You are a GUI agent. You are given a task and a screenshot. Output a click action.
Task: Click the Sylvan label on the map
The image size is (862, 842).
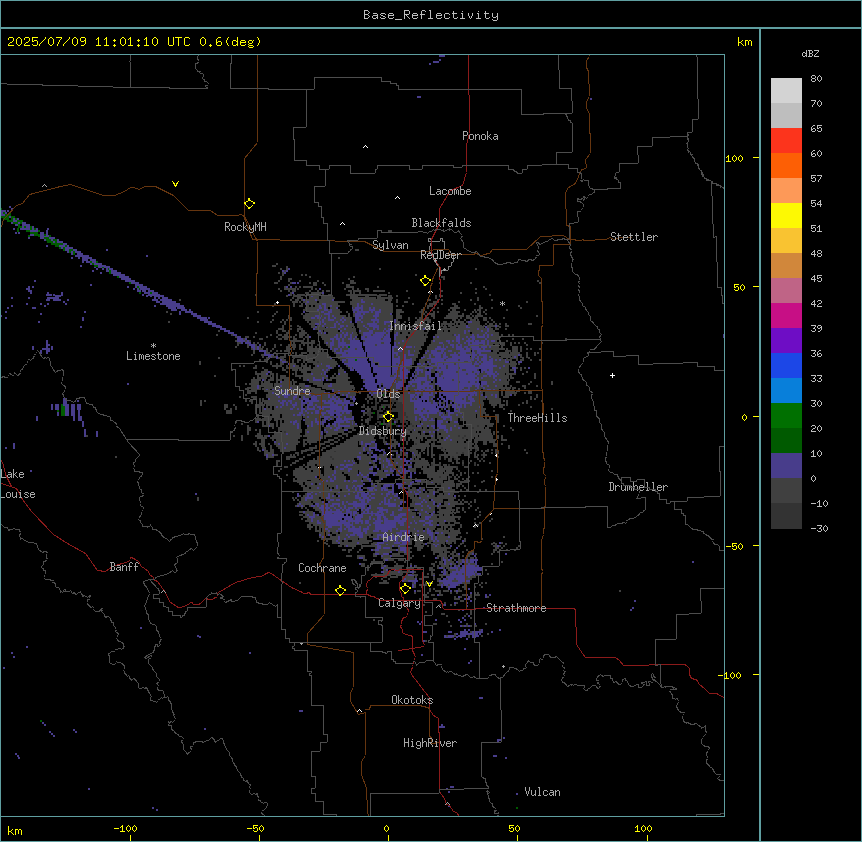[x=390, y=245]
